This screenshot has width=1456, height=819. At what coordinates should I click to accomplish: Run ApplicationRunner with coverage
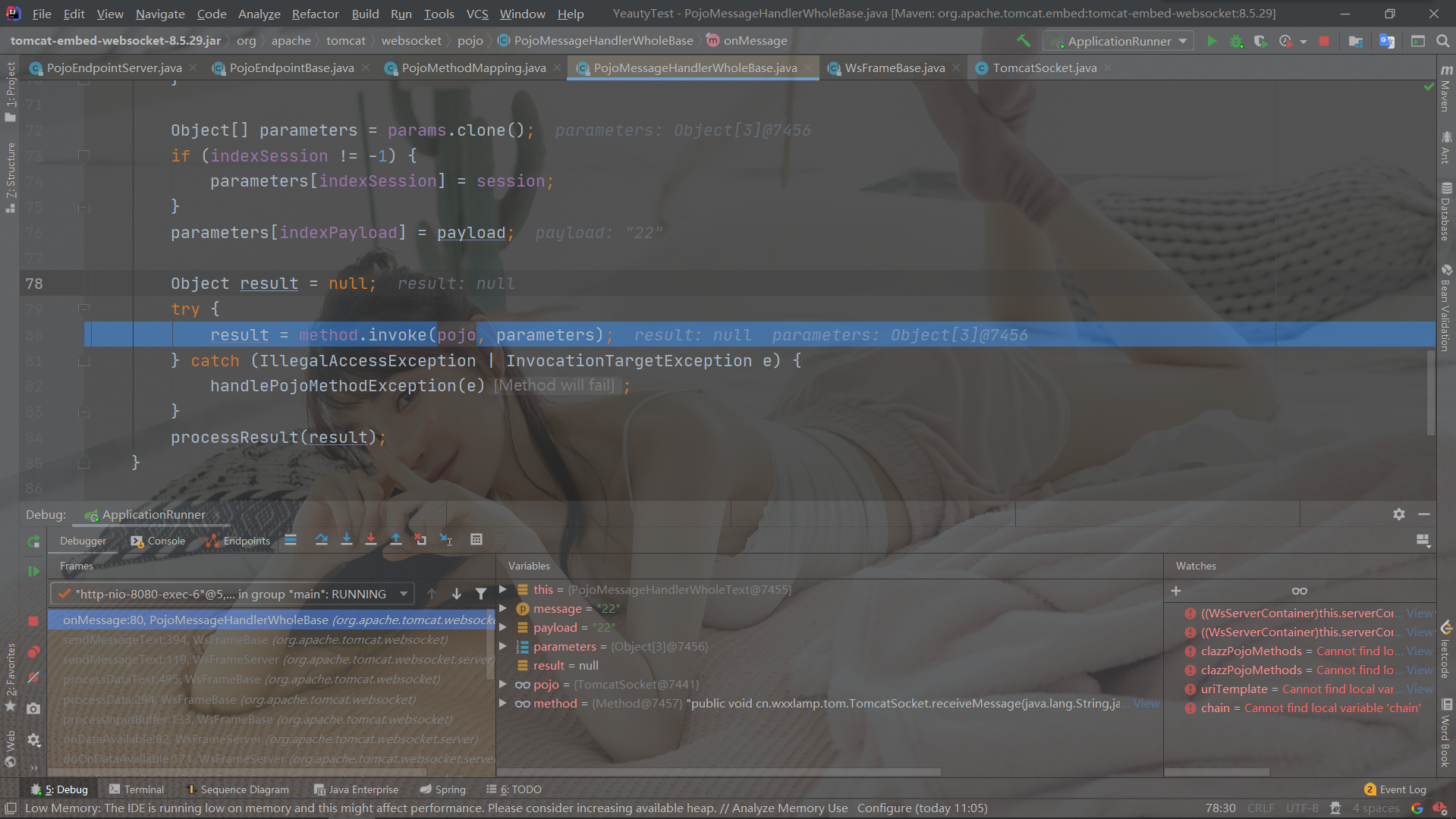point(1261,41)
